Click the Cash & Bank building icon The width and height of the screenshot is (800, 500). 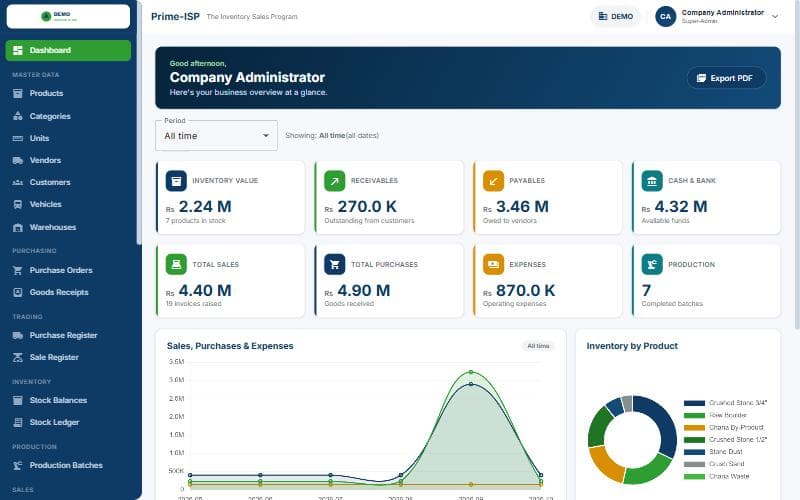coord(652,181)
